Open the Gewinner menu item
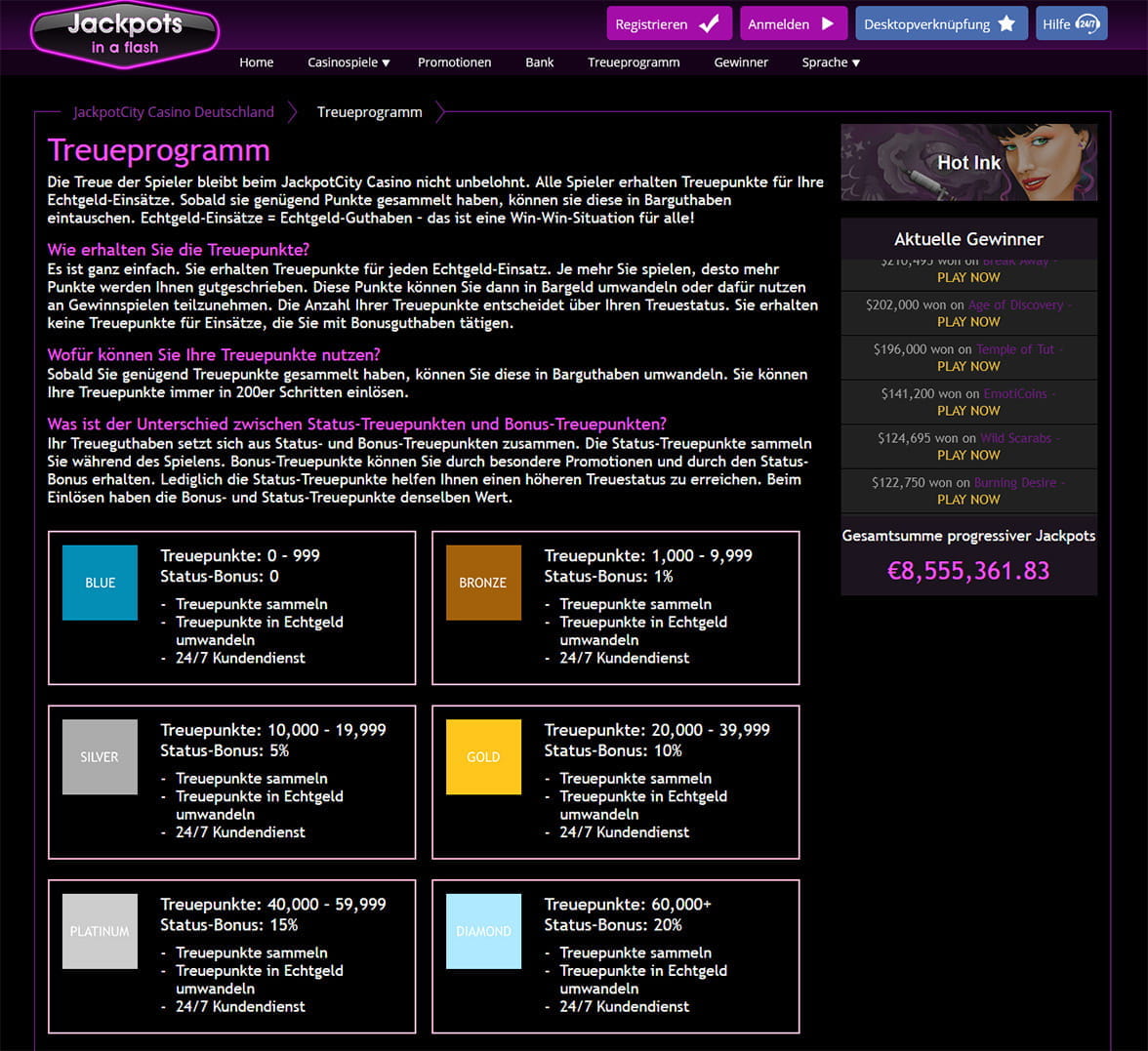The height and width of the screenshot is (1051, 1148). [741, 62]
